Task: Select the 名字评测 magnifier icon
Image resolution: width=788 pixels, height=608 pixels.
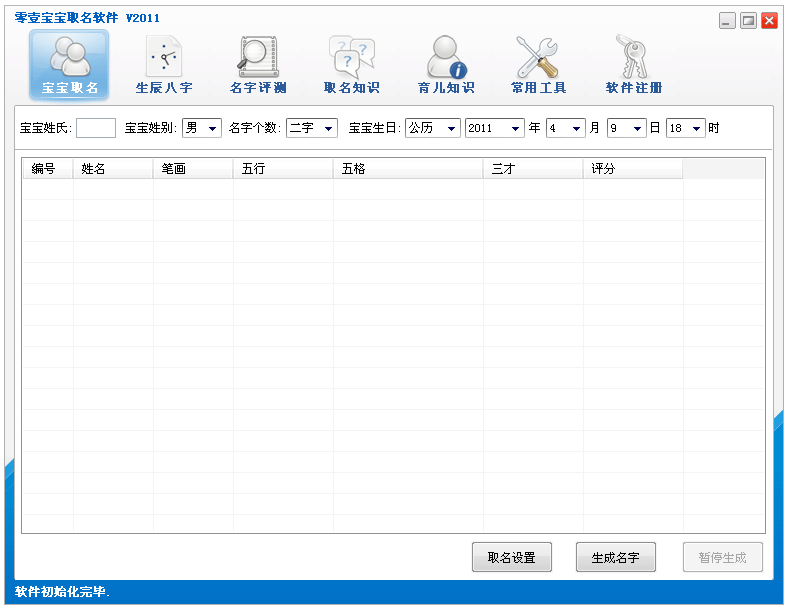Action: point(258,65)
